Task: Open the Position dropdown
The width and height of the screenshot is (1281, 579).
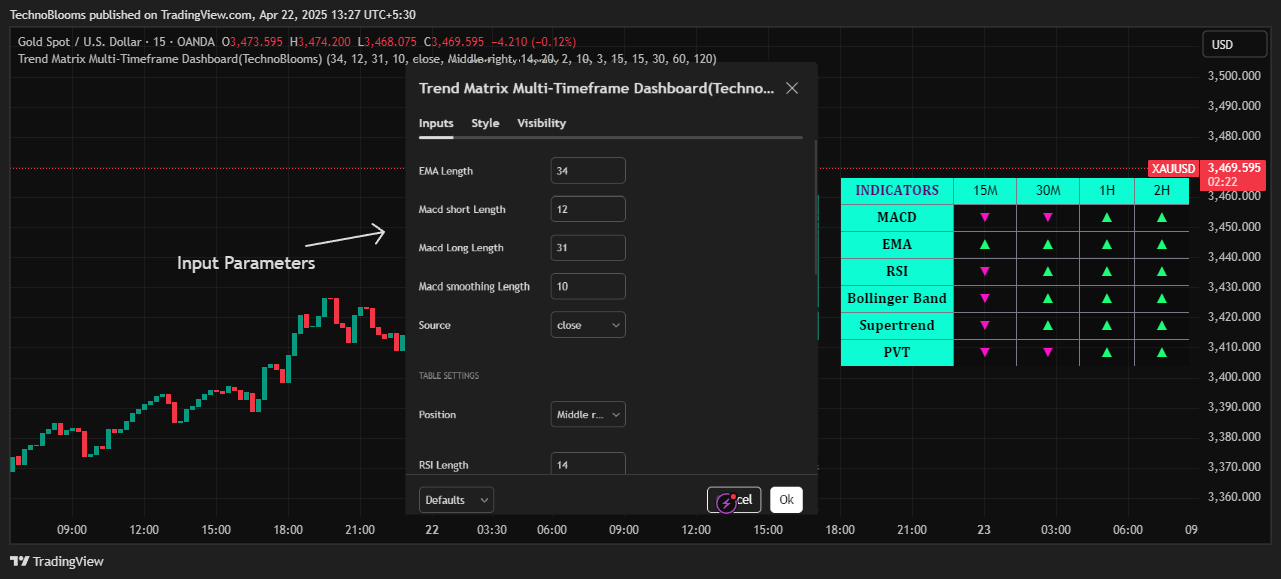Action: tap(588, 414)
